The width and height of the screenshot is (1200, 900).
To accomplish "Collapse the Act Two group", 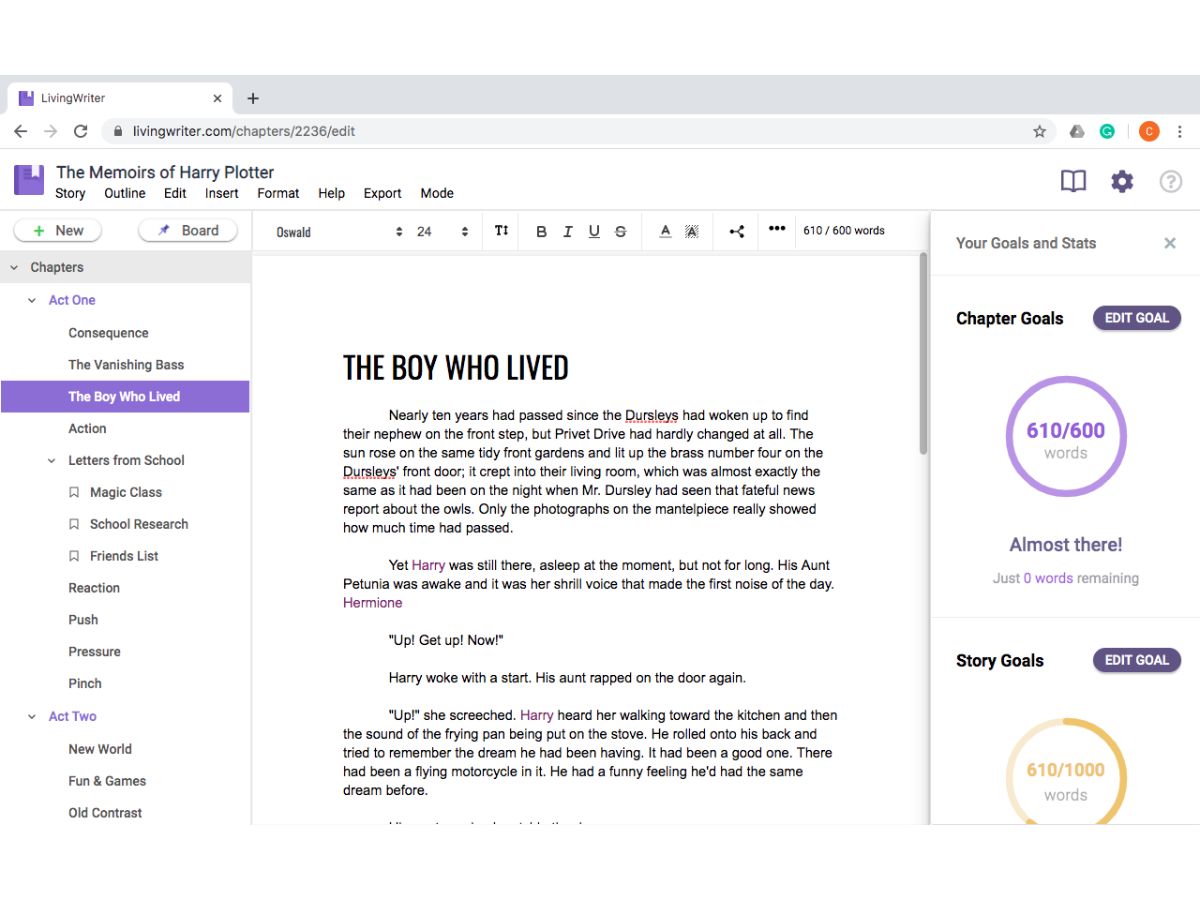I will coord(32,717).
